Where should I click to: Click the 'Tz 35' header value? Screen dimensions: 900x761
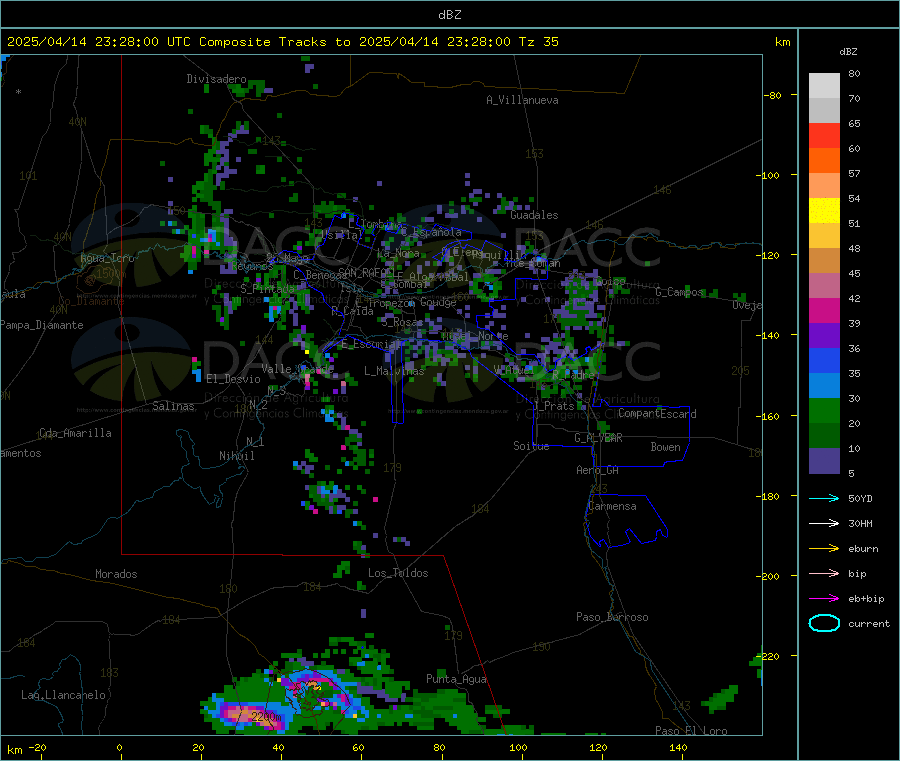(538, 42)
